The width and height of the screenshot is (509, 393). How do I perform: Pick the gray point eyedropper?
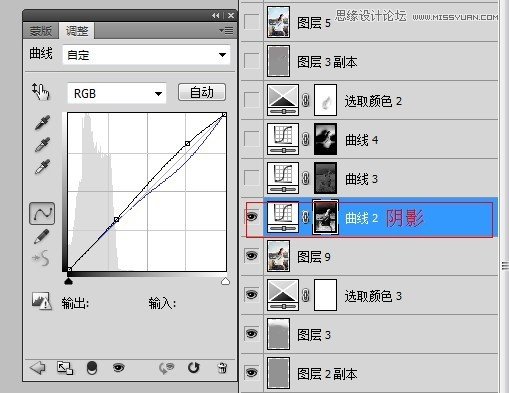point(42,144)
